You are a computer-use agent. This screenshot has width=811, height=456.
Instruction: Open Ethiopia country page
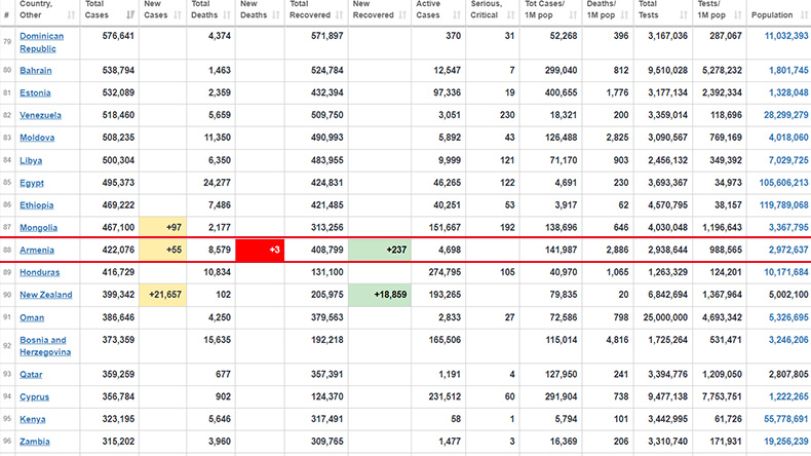[36, 205]
